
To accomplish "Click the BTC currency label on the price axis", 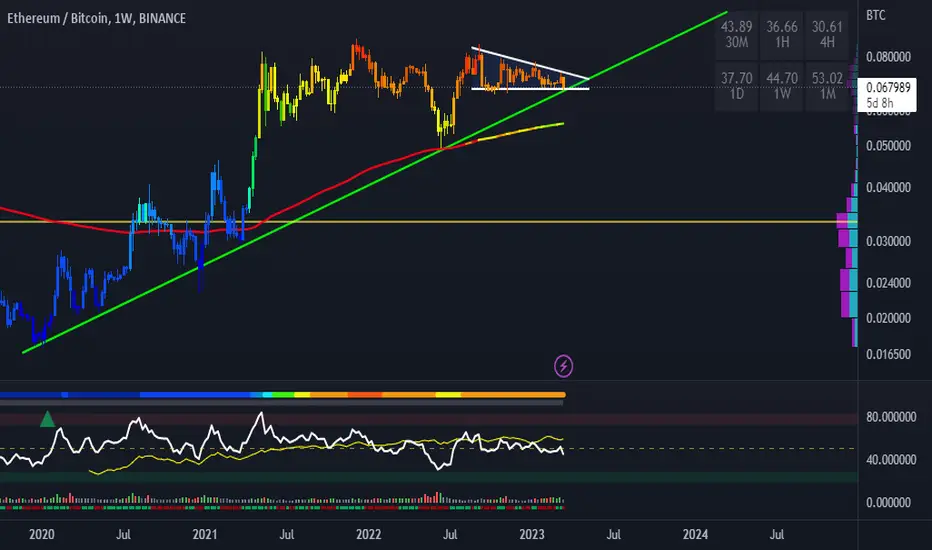I will 876,15.
